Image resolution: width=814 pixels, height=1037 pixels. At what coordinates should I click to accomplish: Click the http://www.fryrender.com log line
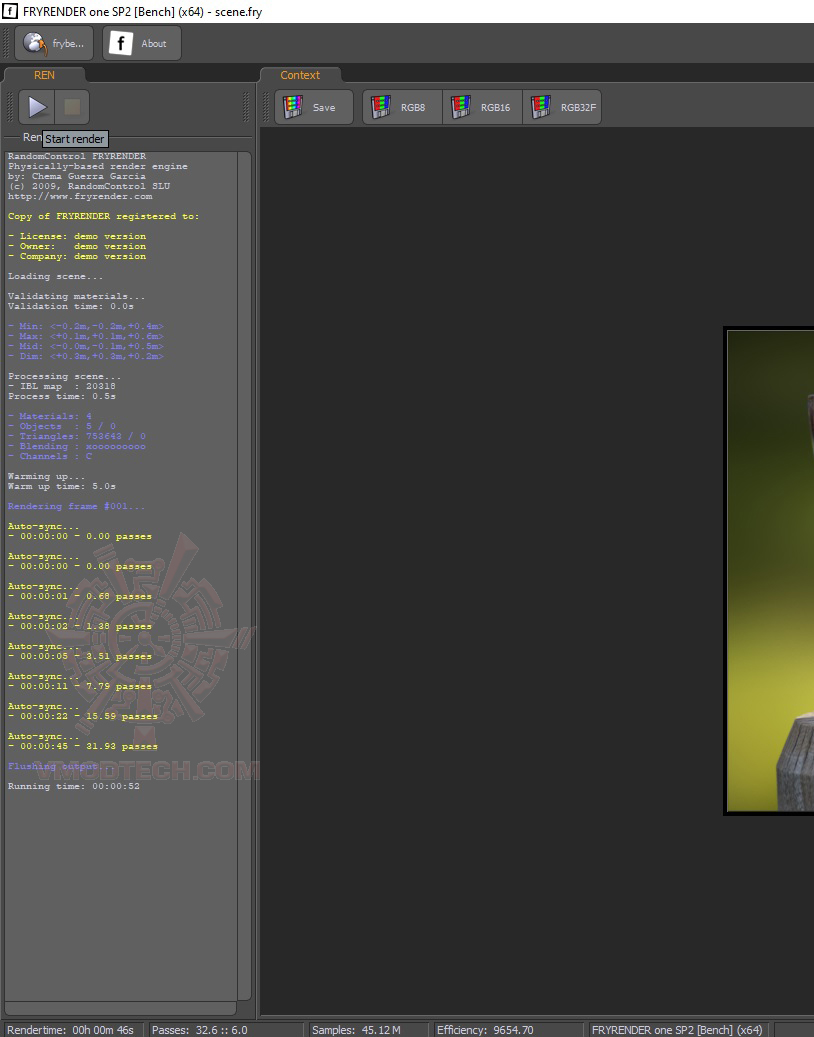(x=80, y=196)
